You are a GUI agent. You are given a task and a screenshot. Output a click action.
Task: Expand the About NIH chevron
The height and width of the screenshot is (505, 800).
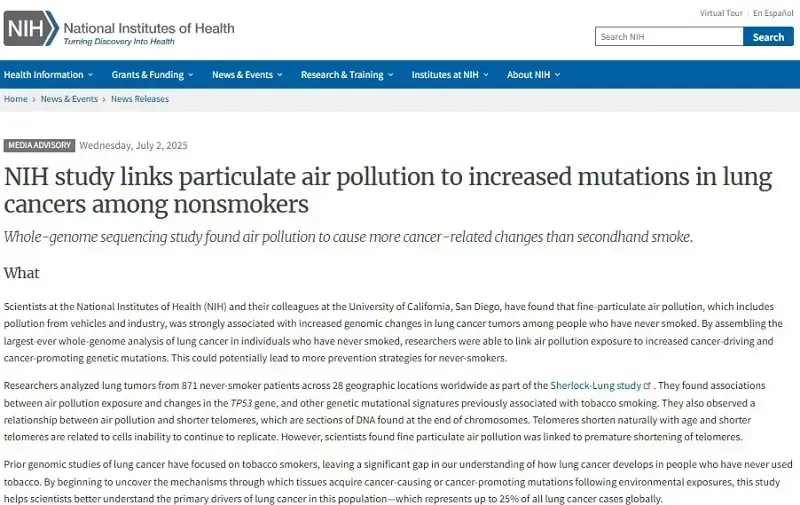557,74
